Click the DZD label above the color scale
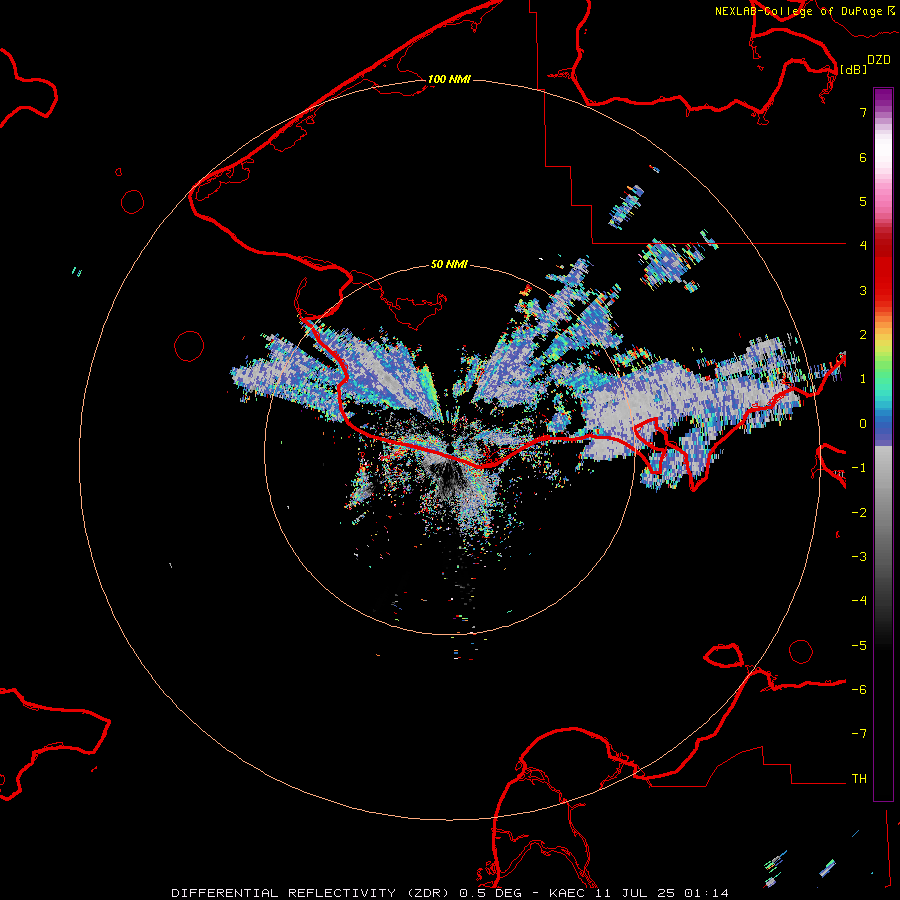The height and width of the screenshot is (900, 900). pos(879,60)
